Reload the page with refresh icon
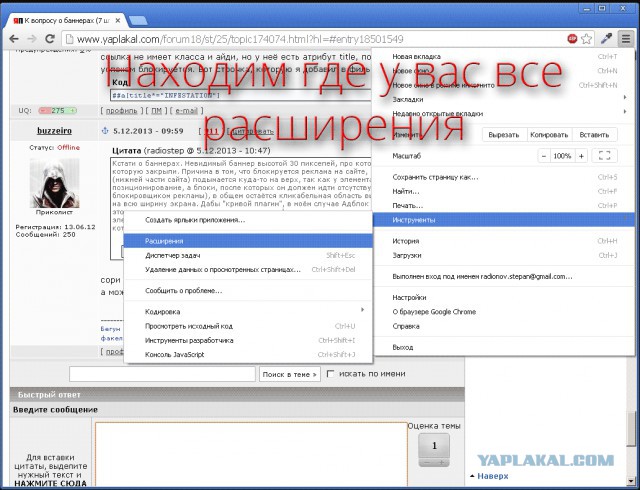The height and width of the screenshot is (490, 640). click(50, 39)
